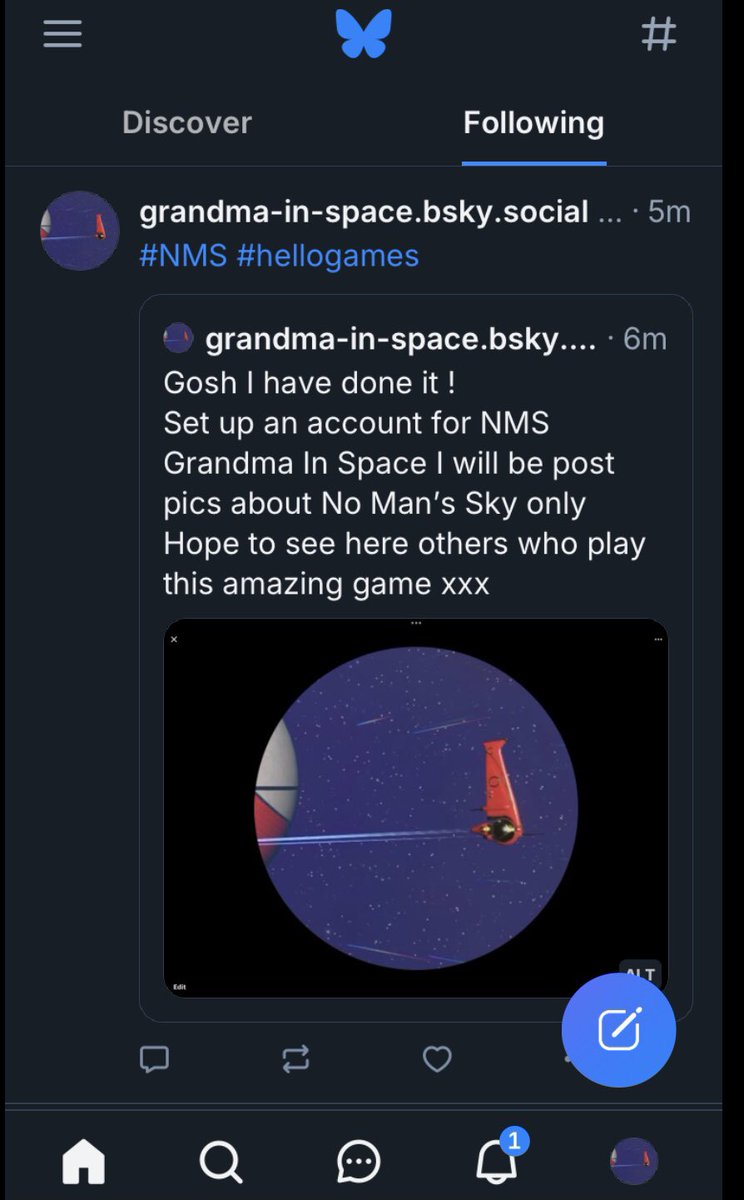Open Search from the bottom bar
This screenshot has width=744, height=1200.
click(220, 1161)
